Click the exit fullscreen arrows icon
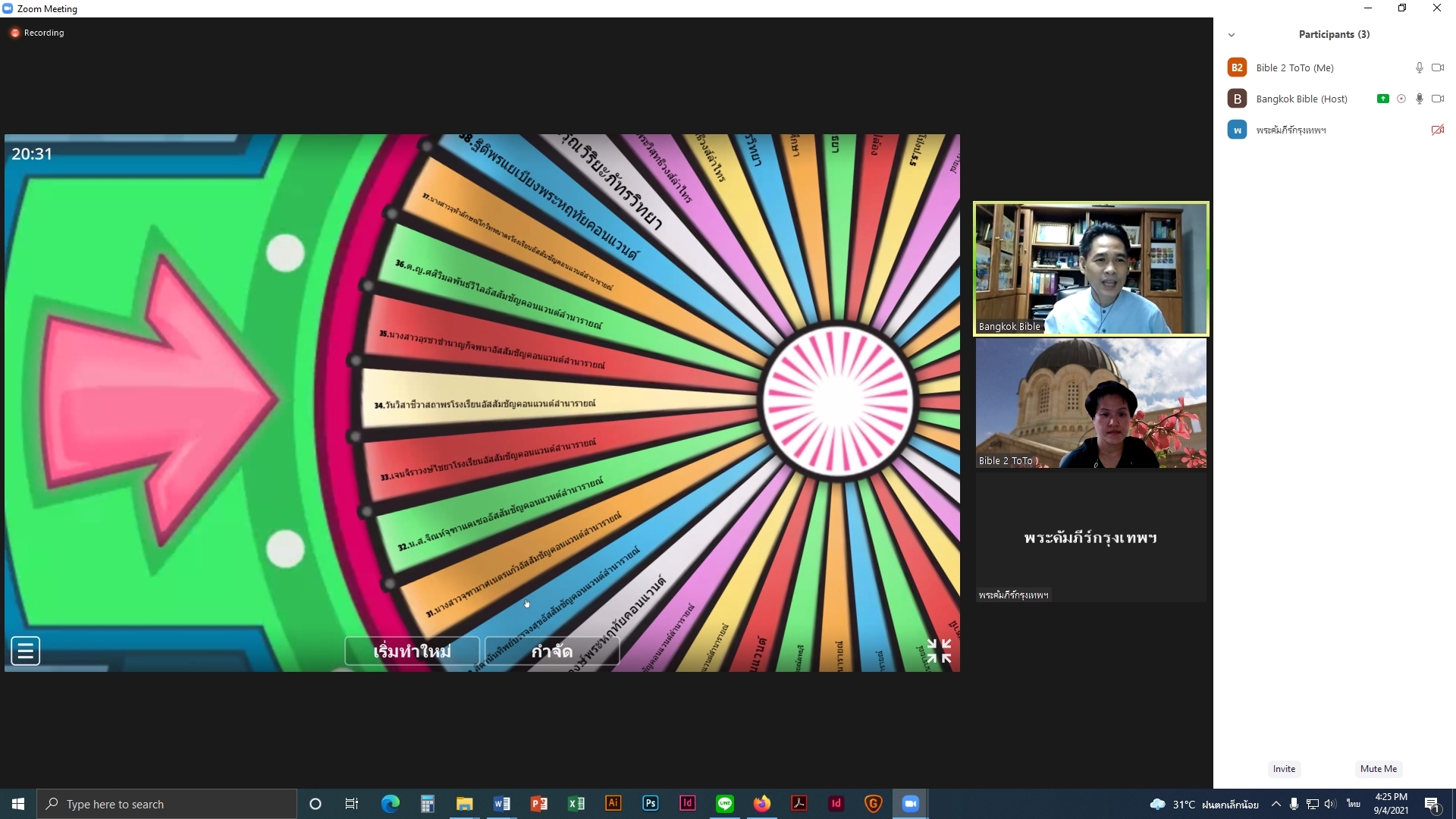1456x819 pixels. (x=939, y=651)
